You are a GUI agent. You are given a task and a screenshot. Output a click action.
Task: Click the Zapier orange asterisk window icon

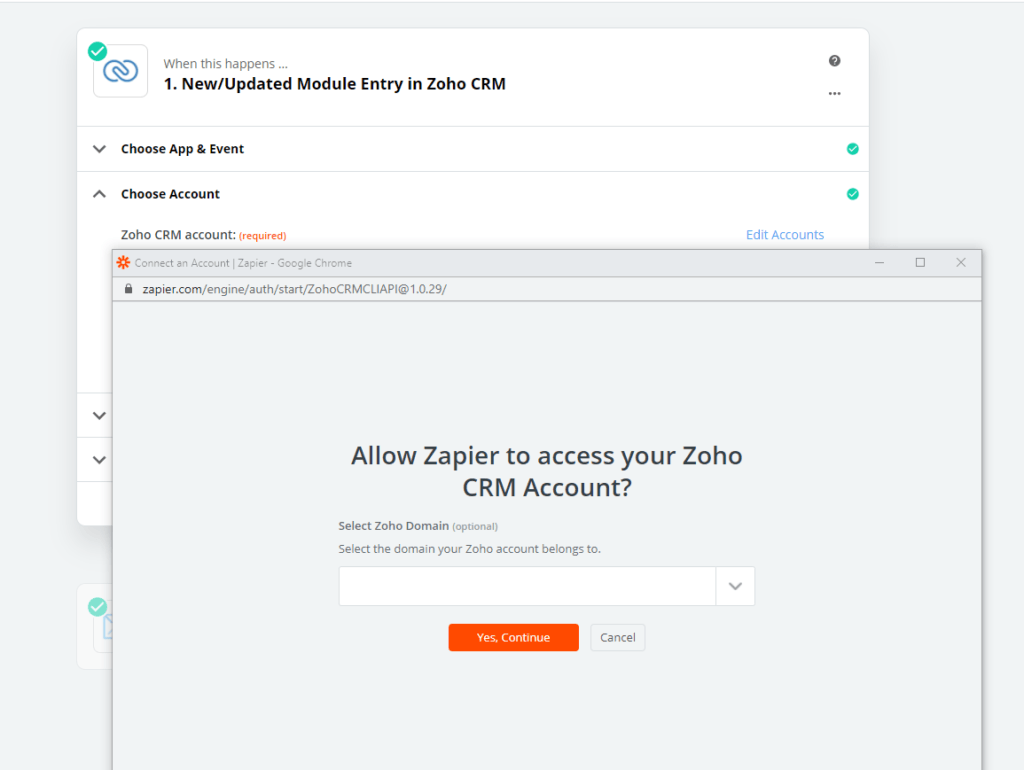pyautogui.click(x=123, y=263)
